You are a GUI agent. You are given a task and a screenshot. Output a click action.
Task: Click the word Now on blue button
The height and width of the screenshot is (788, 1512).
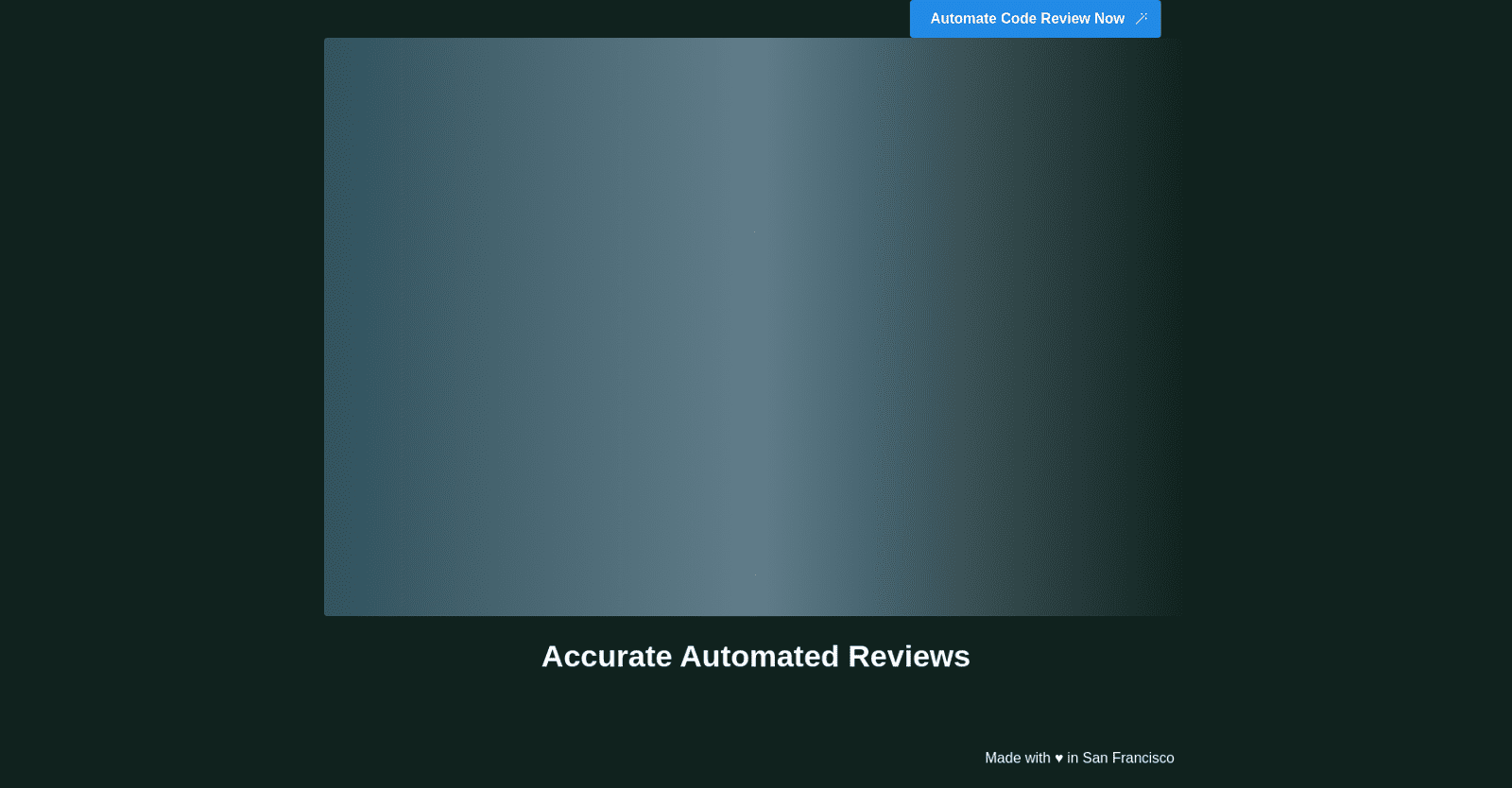click(1109, 19)
